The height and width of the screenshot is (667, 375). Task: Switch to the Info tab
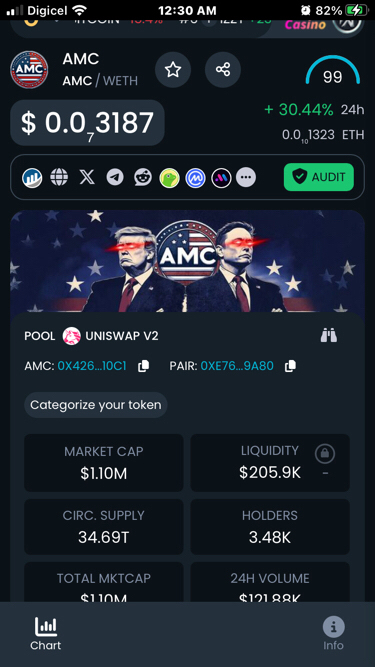tap(333, 634)
